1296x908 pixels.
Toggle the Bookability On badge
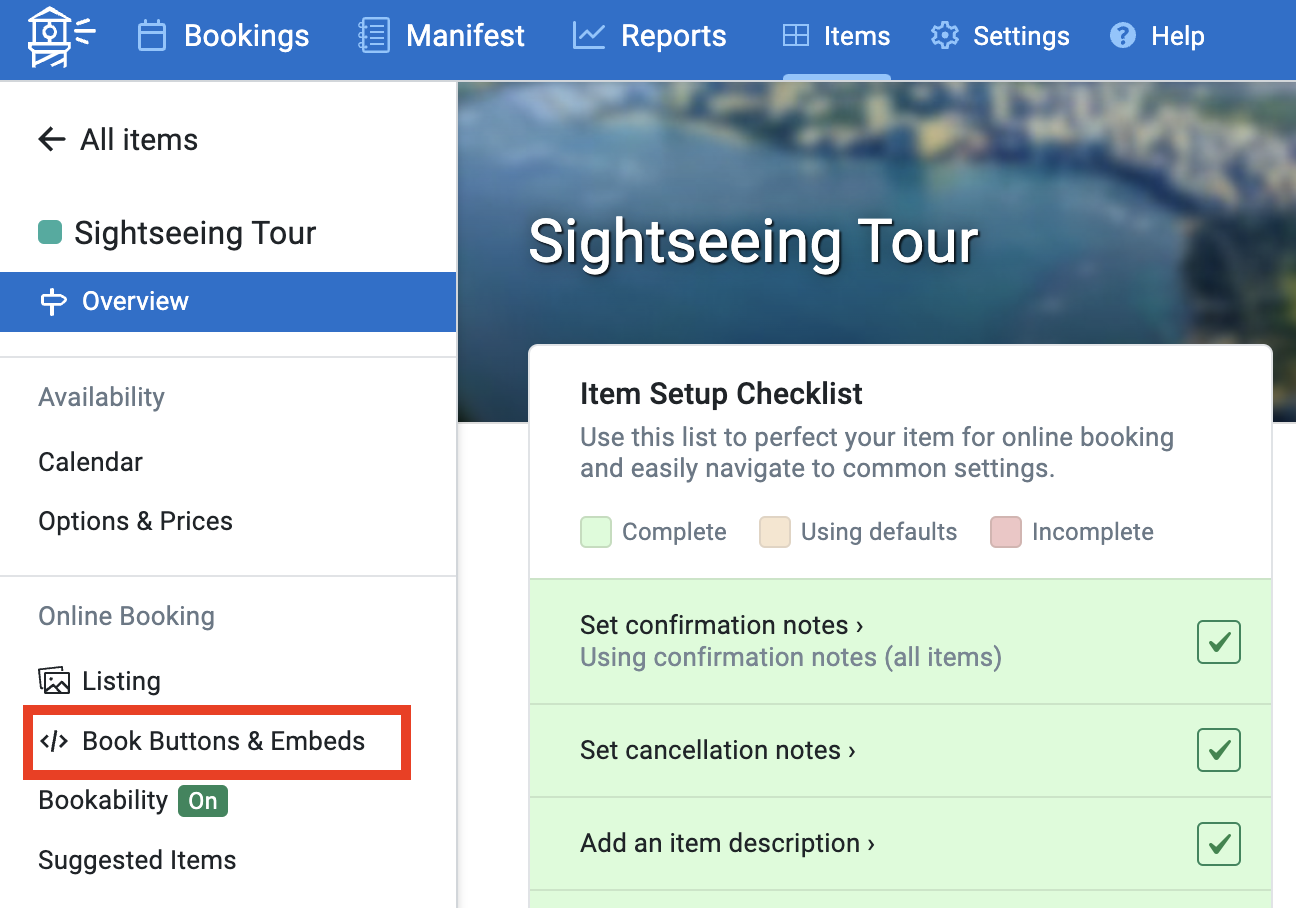(x=203, y=801)
